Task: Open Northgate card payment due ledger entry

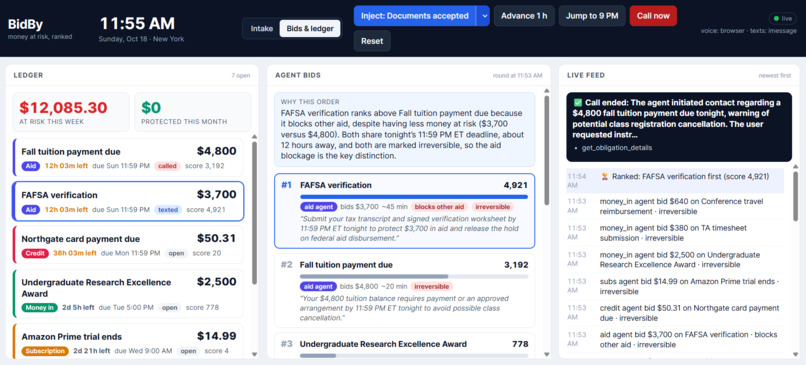Action: click(127, 245)
